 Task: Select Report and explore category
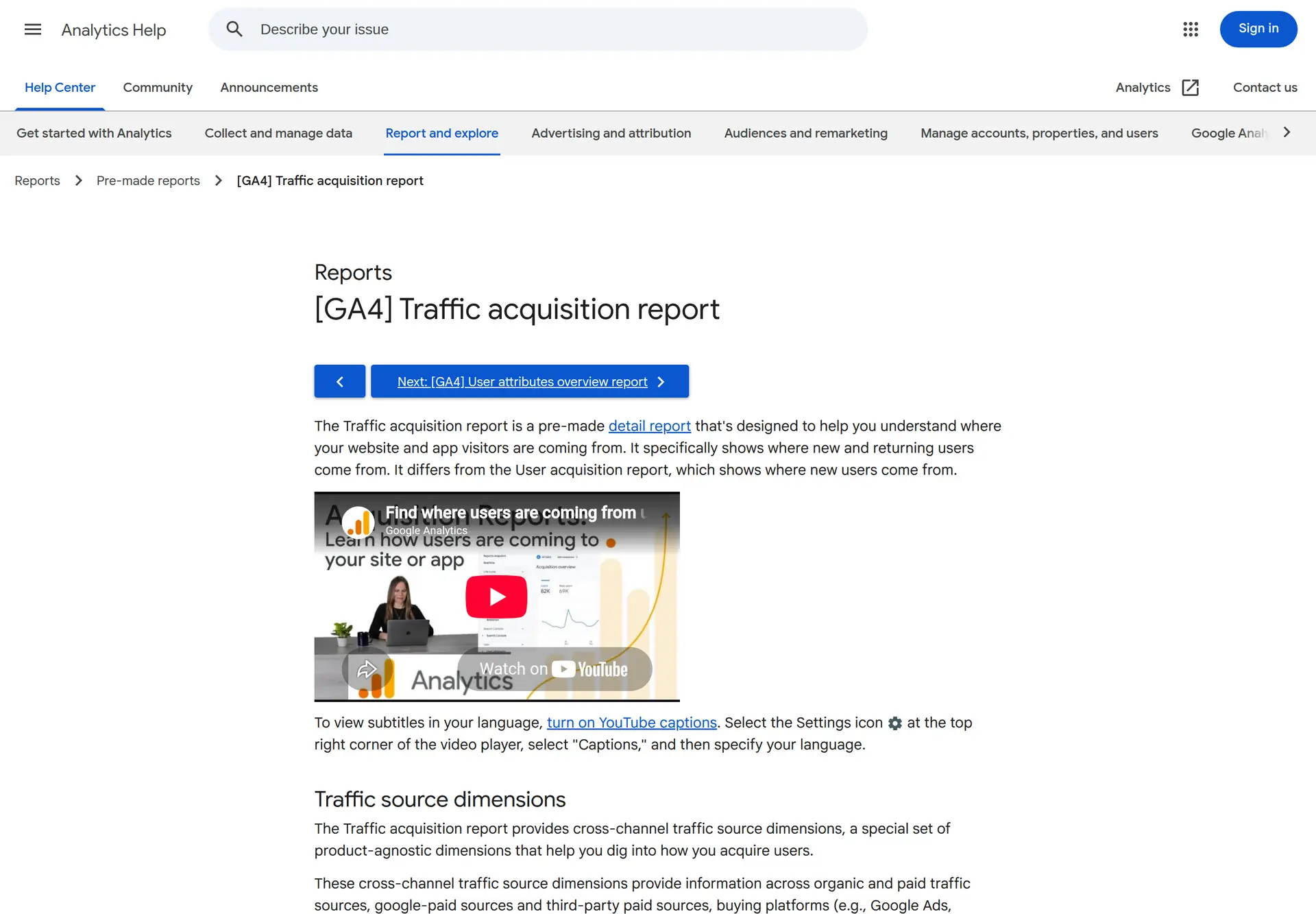coord(442,133)
